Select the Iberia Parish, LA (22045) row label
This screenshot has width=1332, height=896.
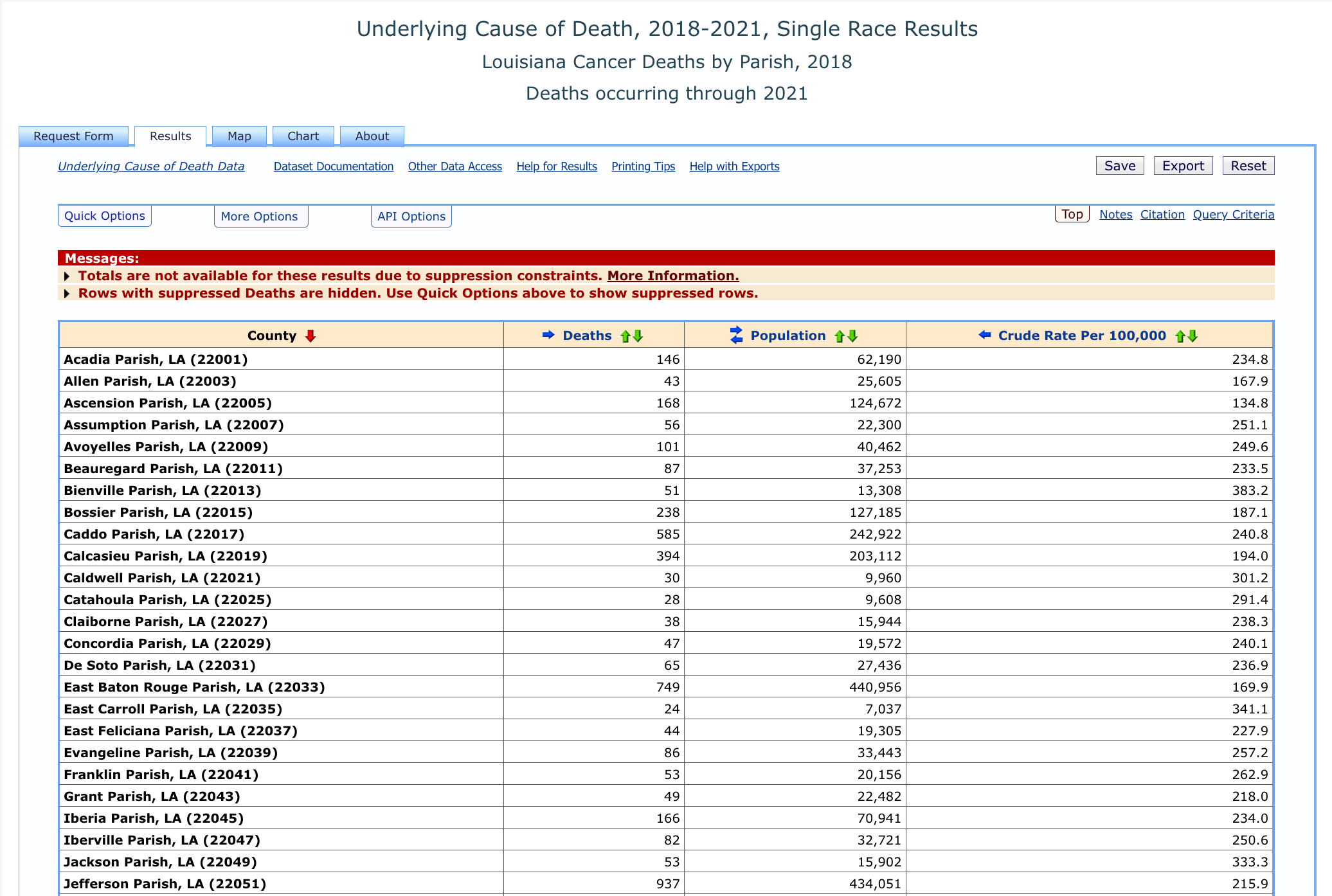tap(154, 818)
